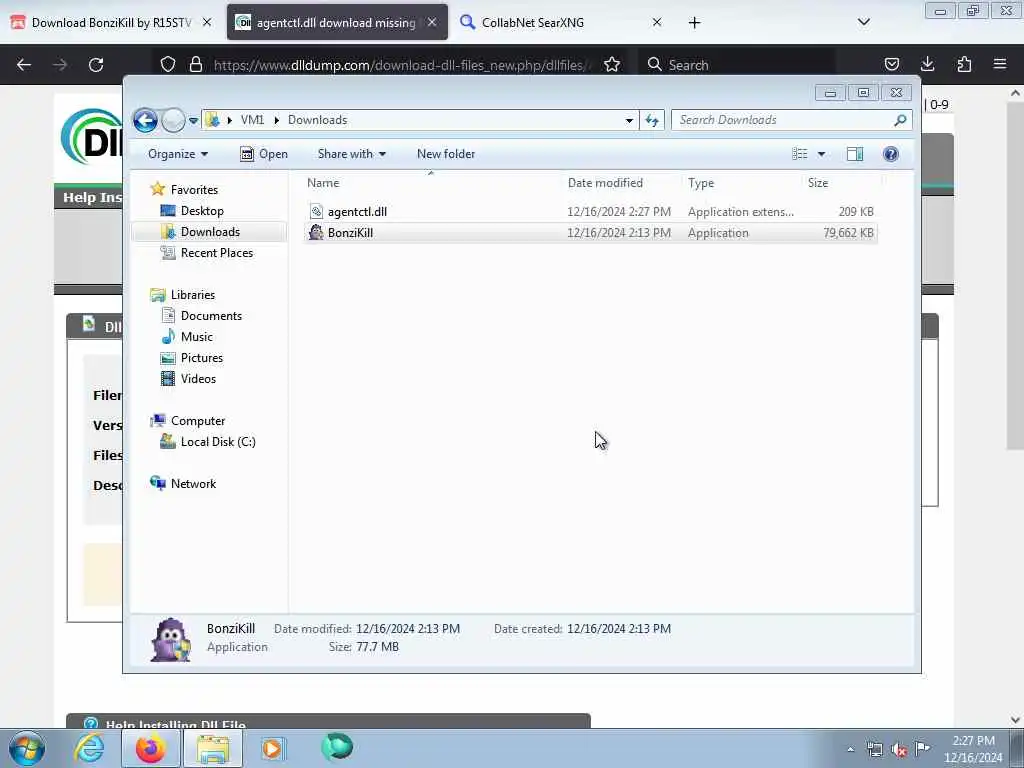Viewport: 1024px width, 768px height.
Task: Show hidden tray icons arrow
Action: 850,749
